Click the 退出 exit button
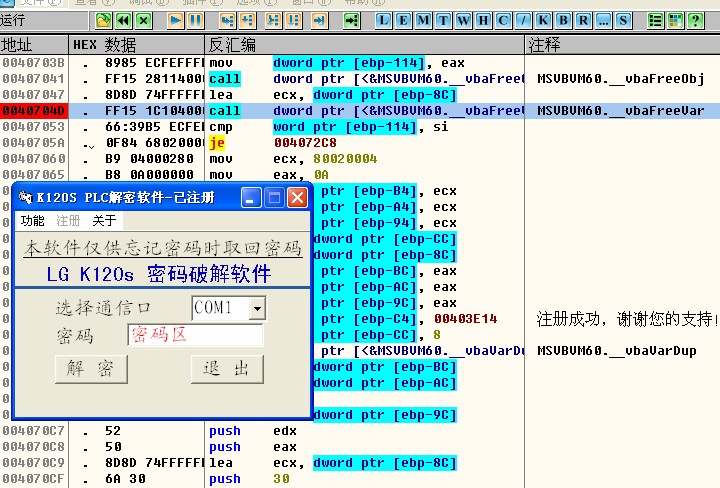 [227, 369]
